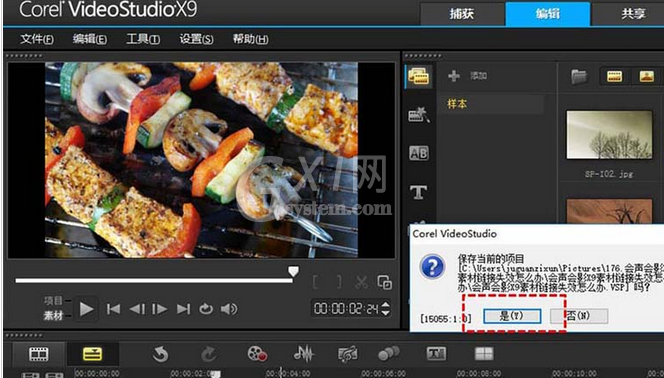Click the 00:00:02:24 timecode field

pos(346,309)
